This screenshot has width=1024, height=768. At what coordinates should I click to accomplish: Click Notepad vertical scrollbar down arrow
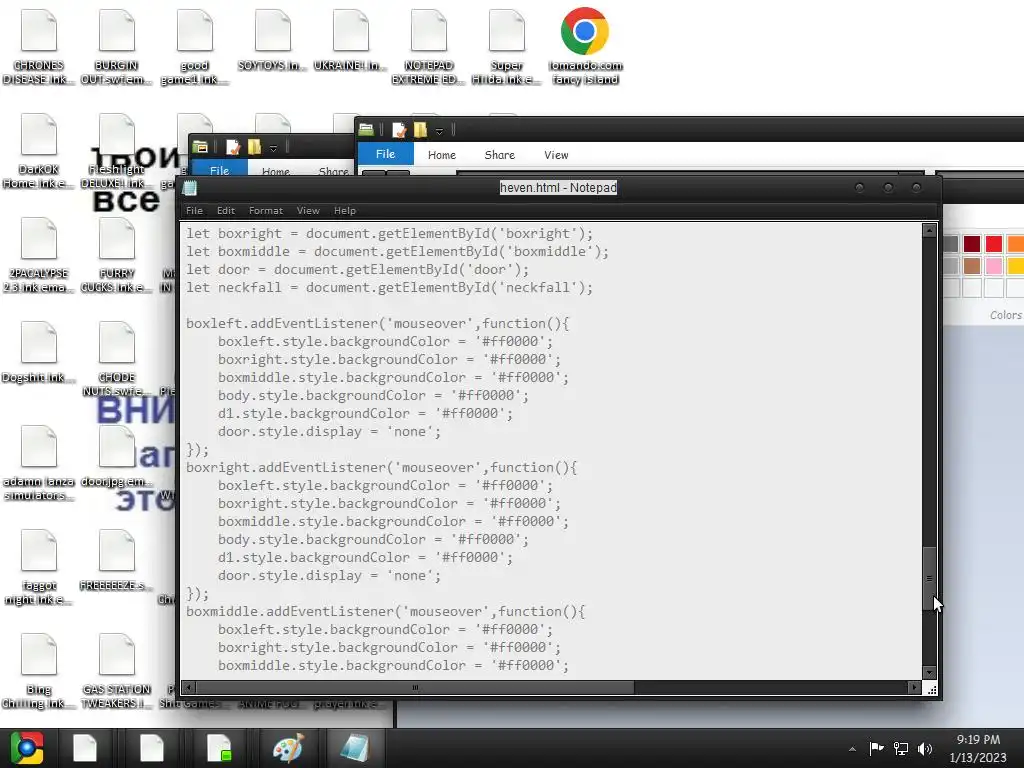929,672
